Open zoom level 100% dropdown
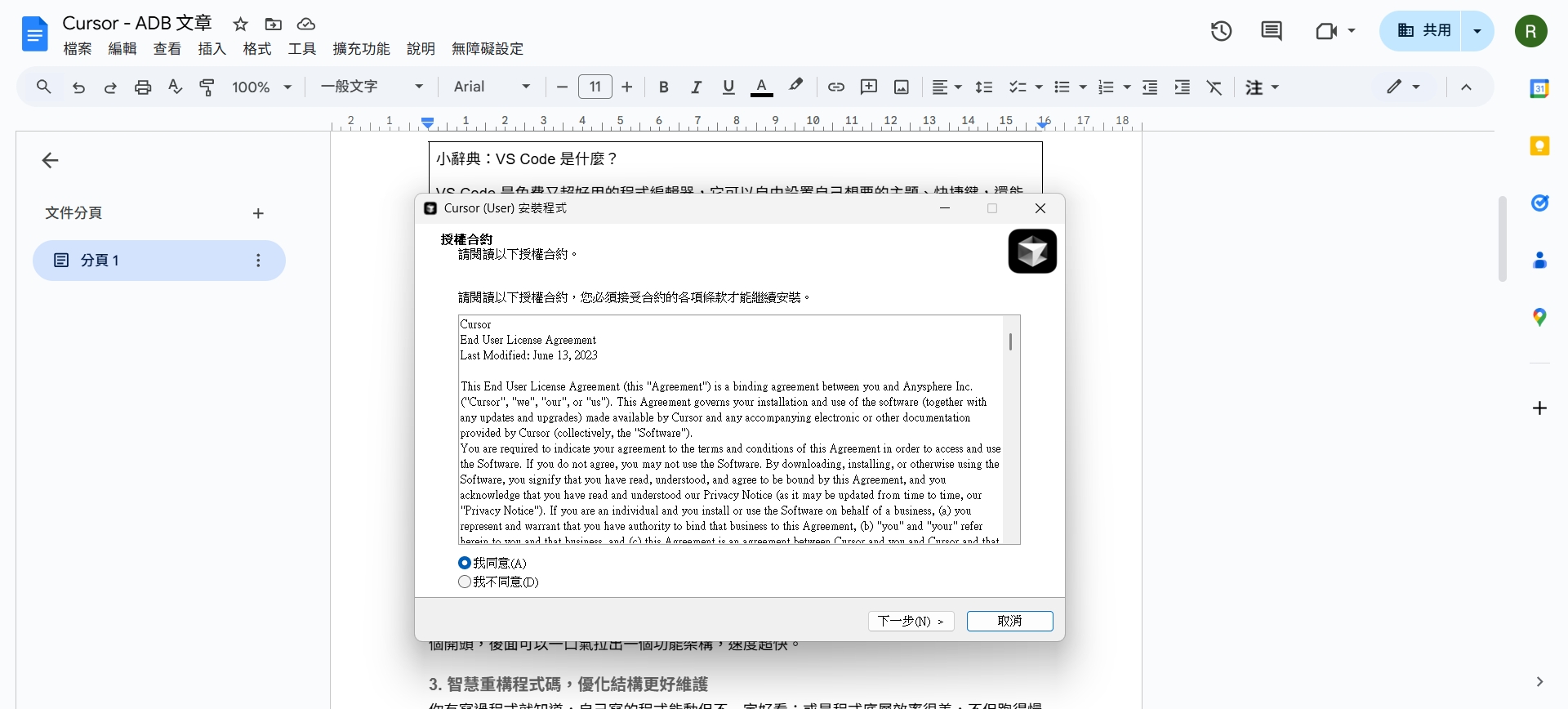 (x=261, y=87)
